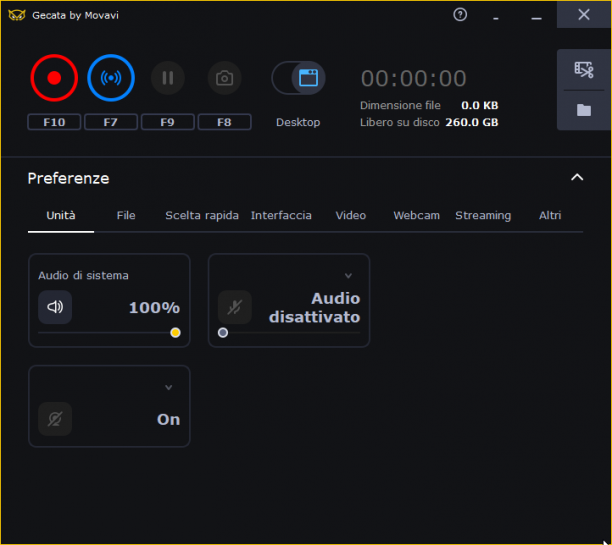The height and width of the screenshot is (545, 612).
Task: Select the Unità tab
Action: pyautogui.click(x=61, y=216)
